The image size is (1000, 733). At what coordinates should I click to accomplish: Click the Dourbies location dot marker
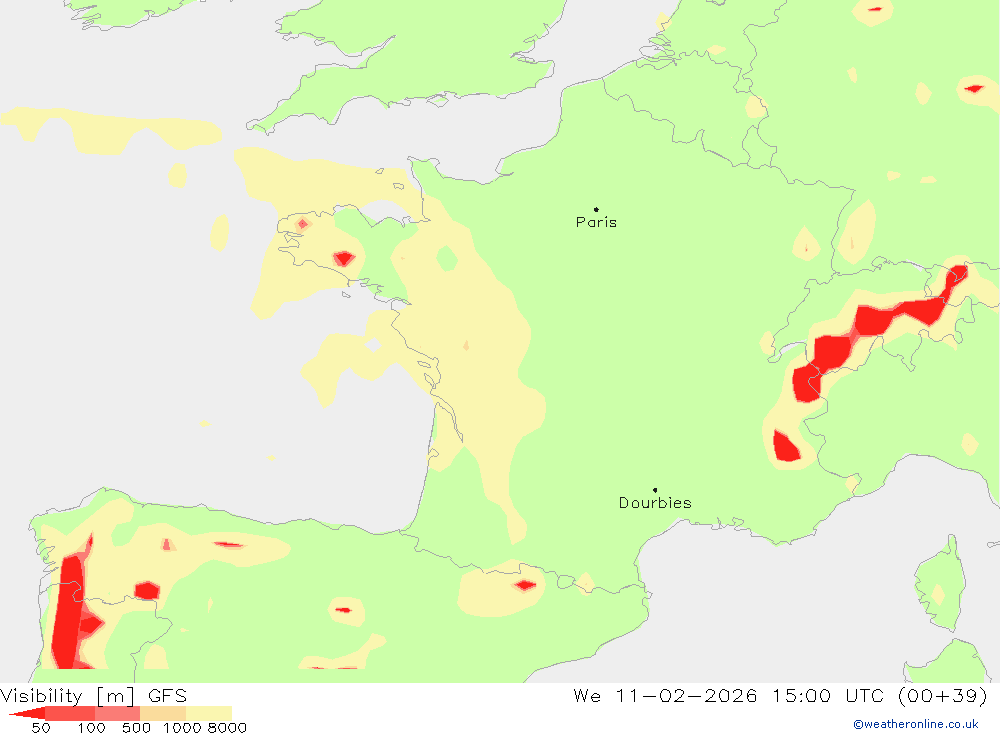[x=655, y=490]
